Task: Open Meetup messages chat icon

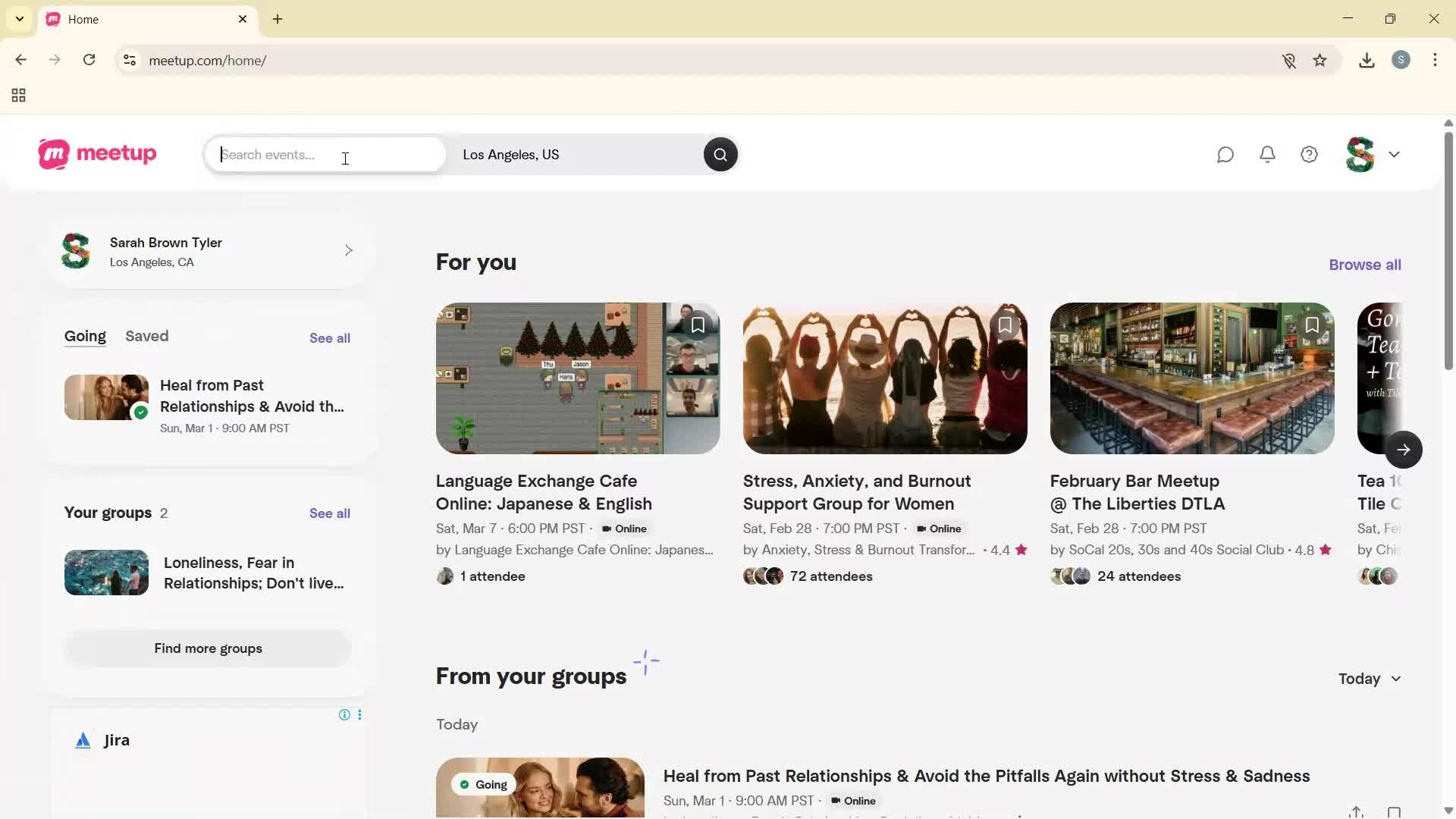Action: (x=1225, y=154)
